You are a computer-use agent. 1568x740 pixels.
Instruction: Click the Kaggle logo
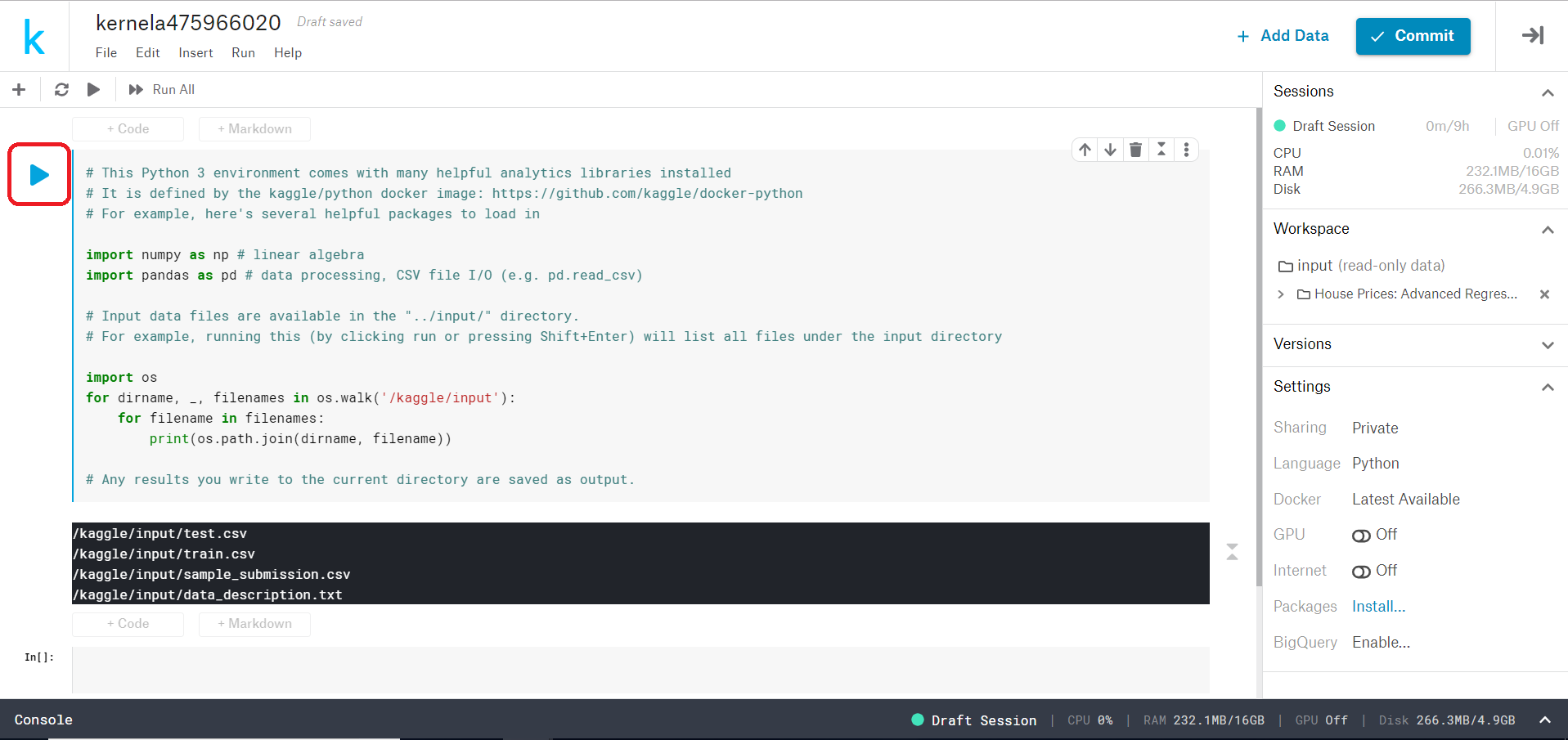[x=34, y=36]
